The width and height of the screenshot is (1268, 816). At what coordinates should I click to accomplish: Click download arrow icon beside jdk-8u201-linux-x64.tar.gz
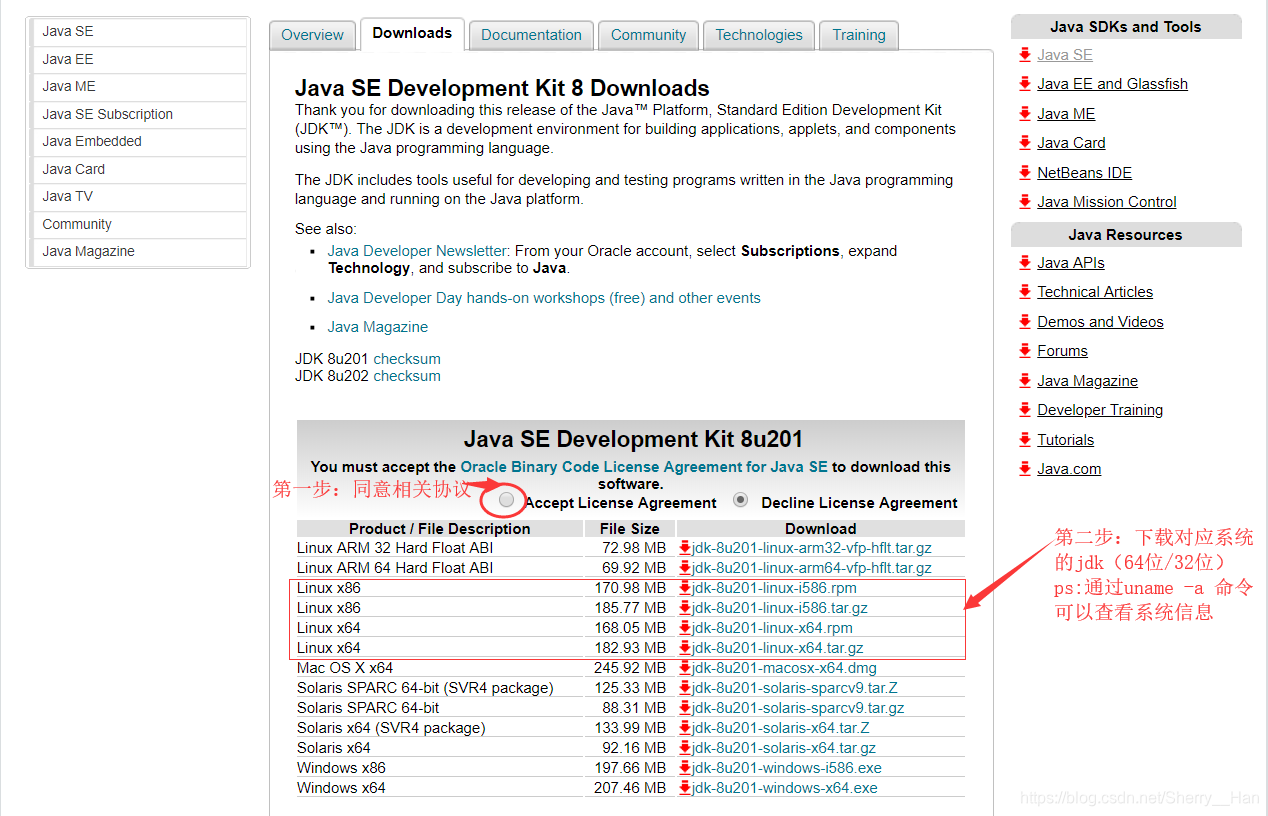pyautogui.click(x=685, y=648)
